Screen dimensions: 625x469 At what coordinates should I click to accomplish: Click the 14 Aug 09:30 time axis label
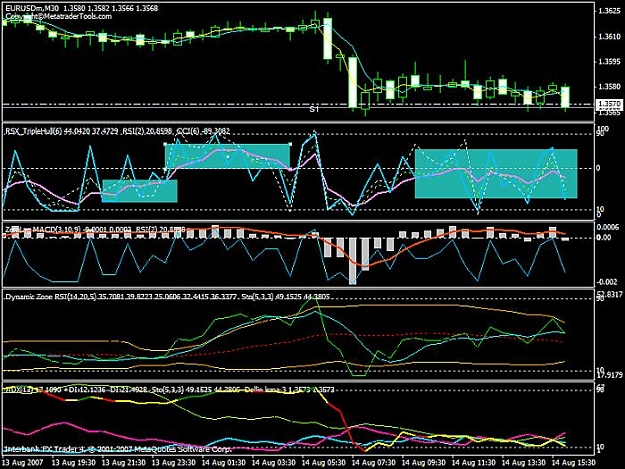423,463
